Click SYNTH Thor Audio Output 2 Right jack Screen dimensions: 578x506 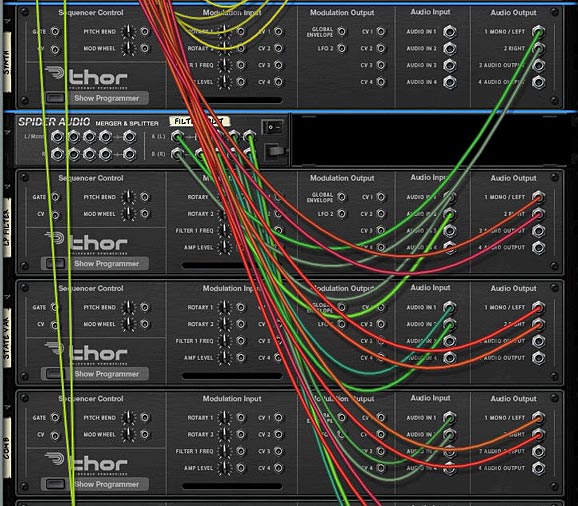point(538,49)
